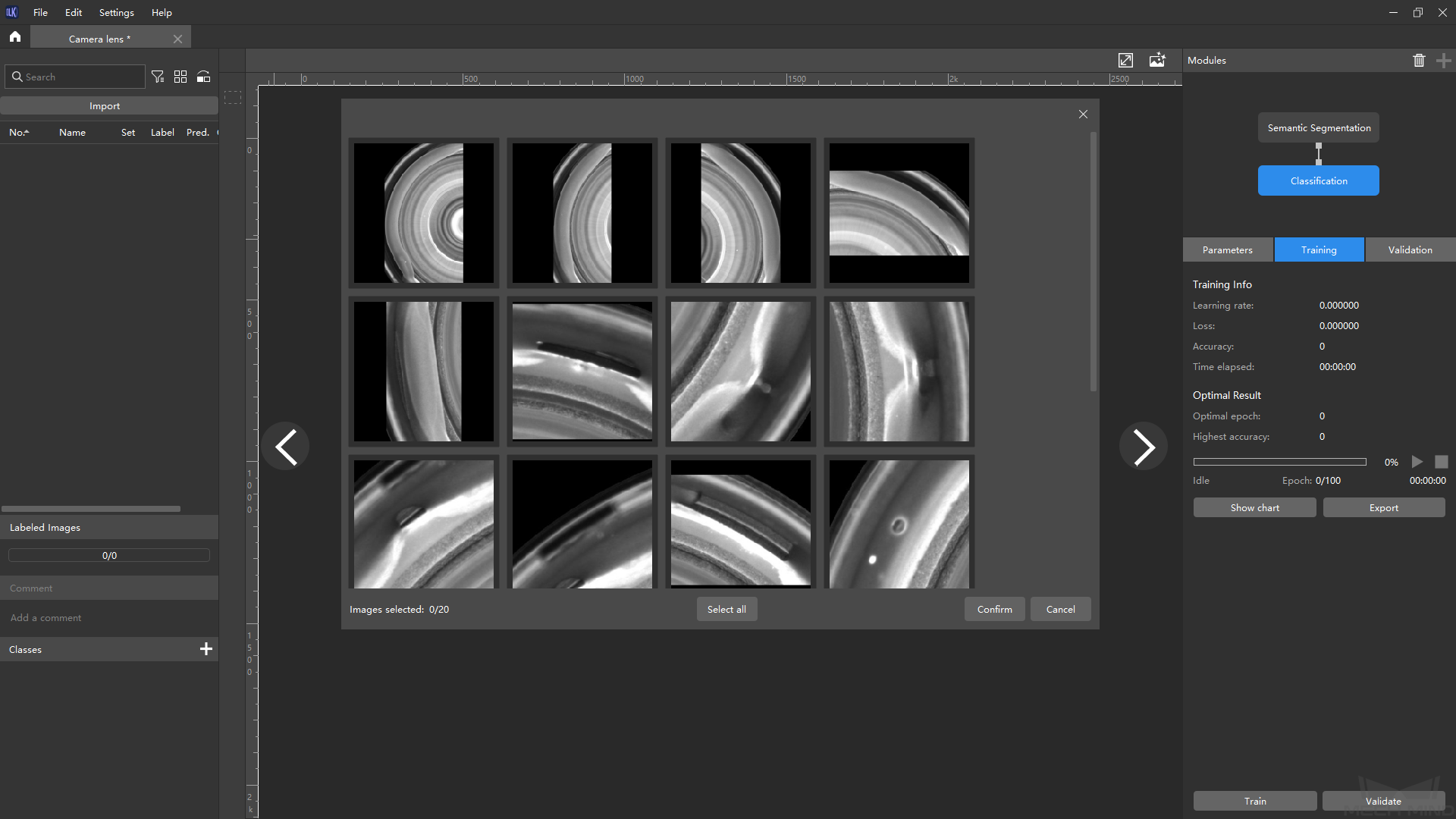Select fourth thumbnail in top row
1456x819 pixels.
click(x=899, y=213)
